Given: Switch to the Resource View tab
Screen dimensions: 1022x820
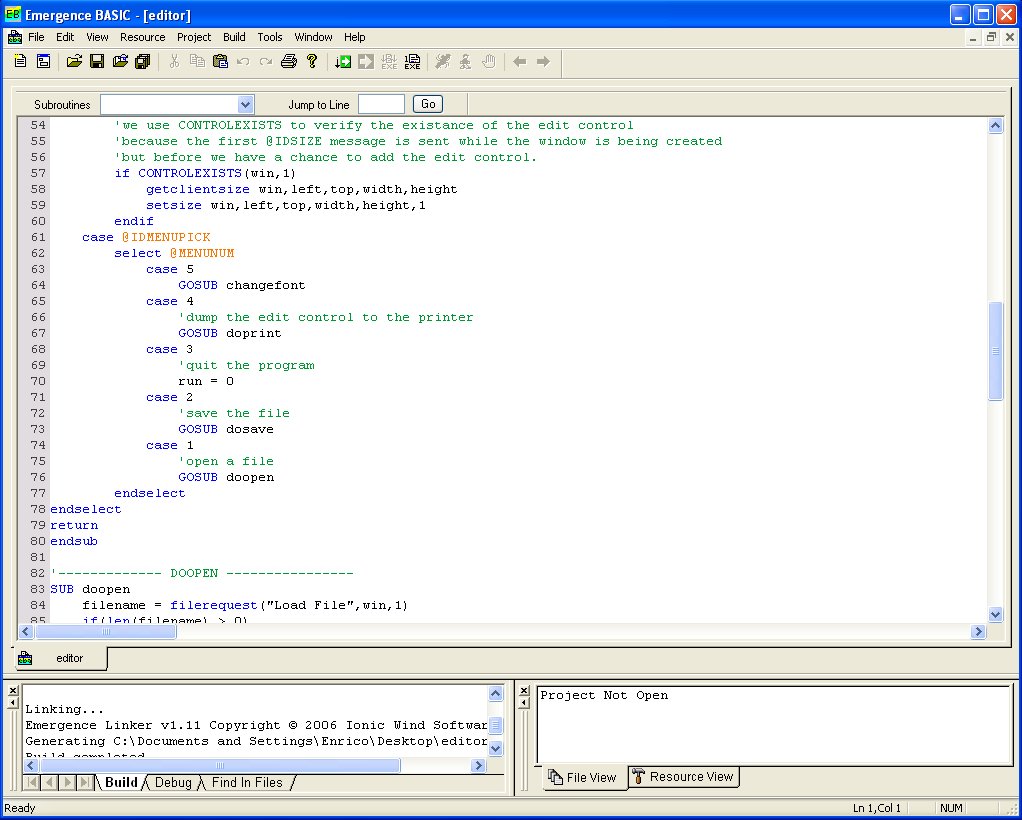Looking at the screenshot, I should pyautogui.click(x=684, y=777).
